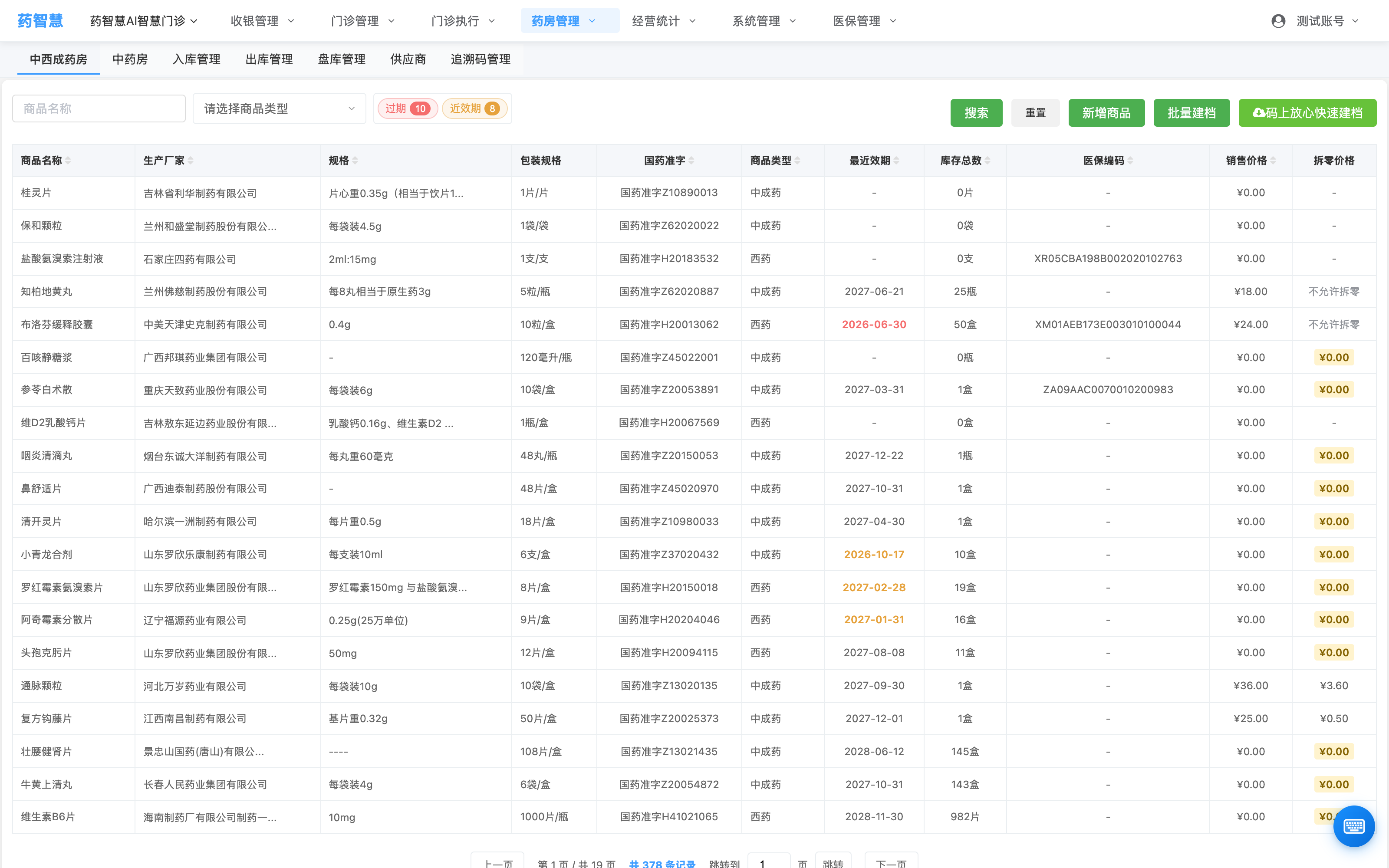Switch to the 追溯码管理 tab

[x=481, y=59]
